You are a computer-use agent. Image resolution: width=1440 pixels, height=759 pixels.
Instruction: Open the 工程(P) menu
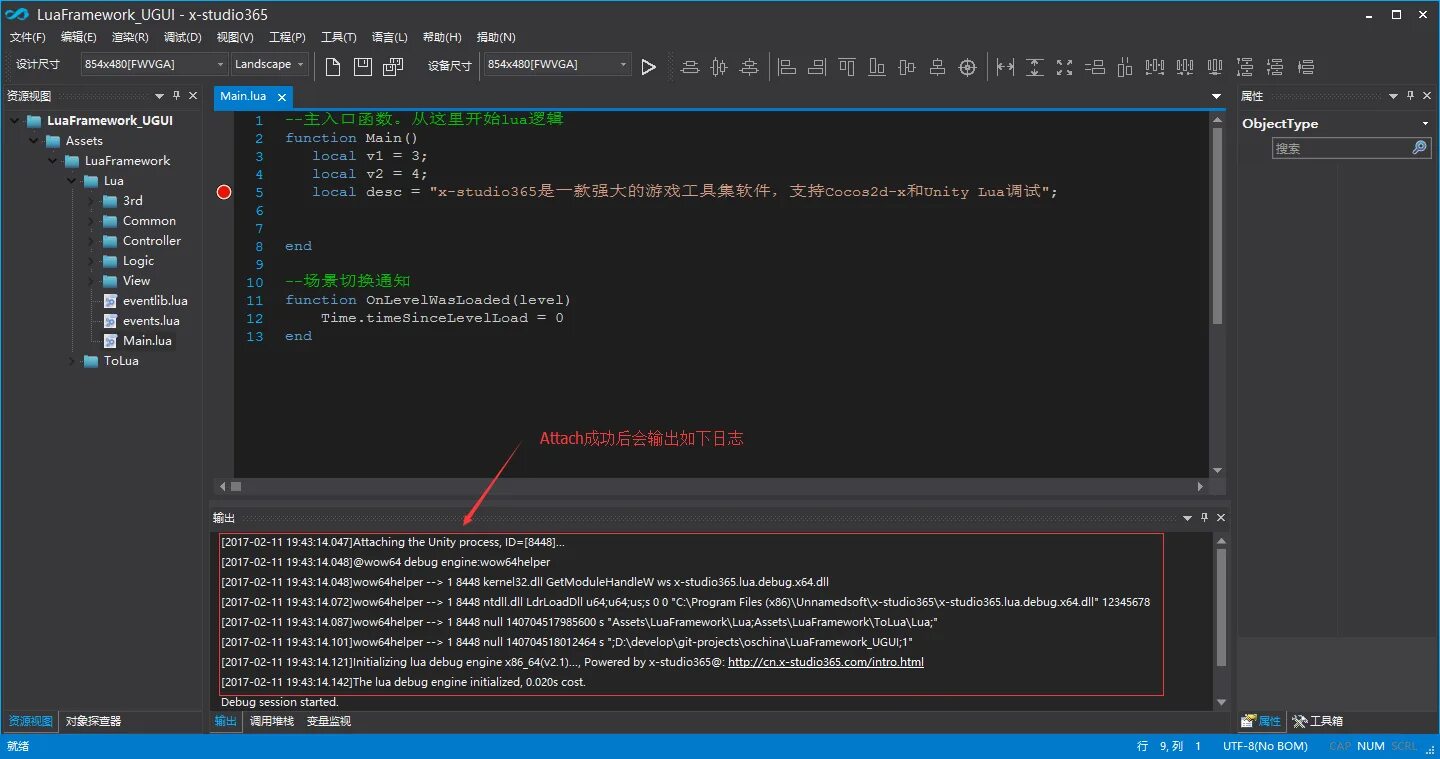[x=287, y=37]
